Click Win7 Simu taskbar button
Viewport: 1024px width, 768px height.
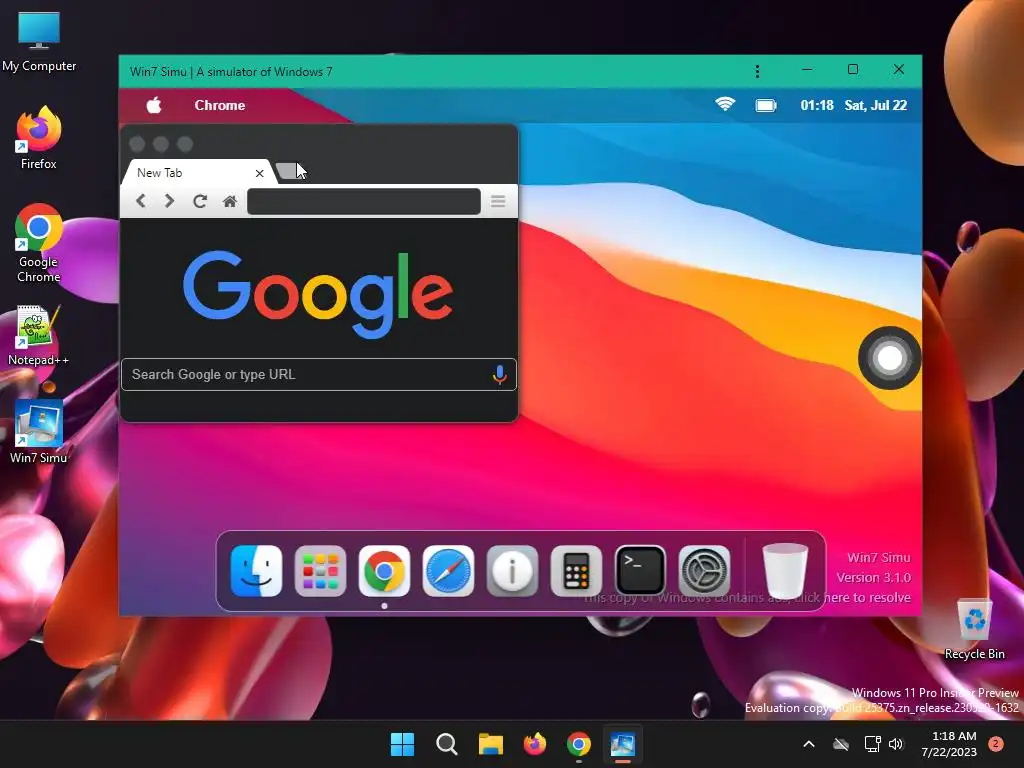[622, 744]
